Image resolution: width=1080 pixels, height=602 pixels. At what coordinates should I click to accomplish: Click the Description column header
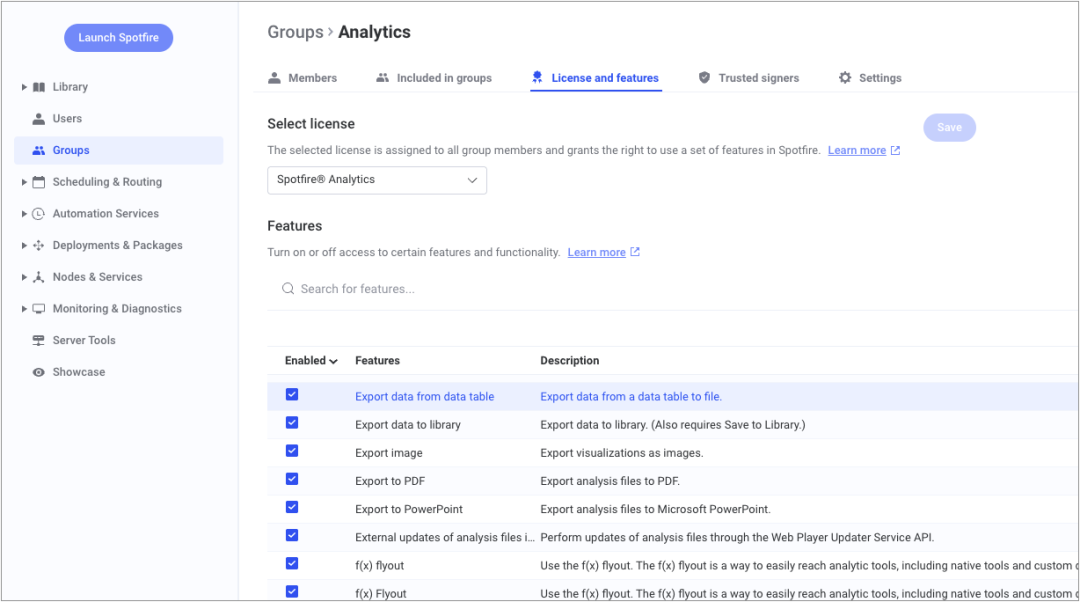pos(570,361)
